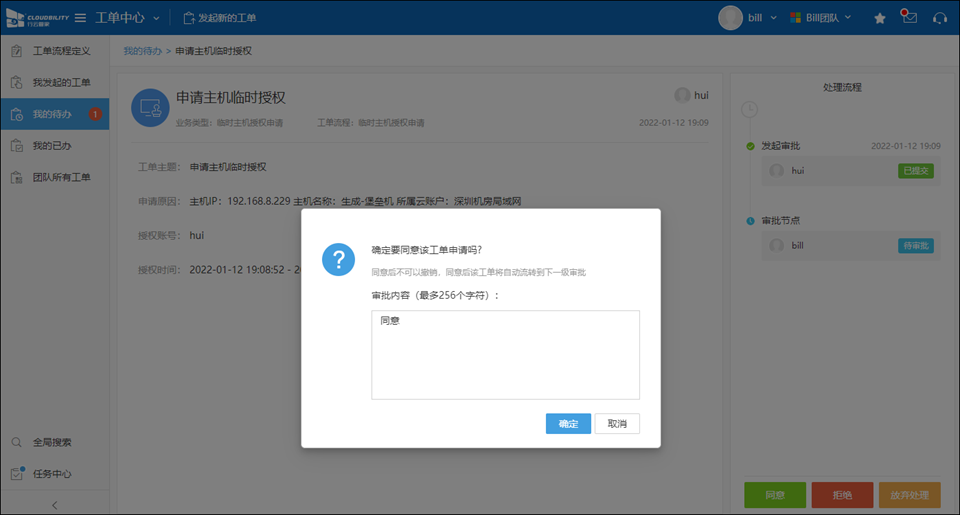Click the blue 待审批 status tag
The height and width of the screenshot is (515, 960).
click(x=916, y=246)
